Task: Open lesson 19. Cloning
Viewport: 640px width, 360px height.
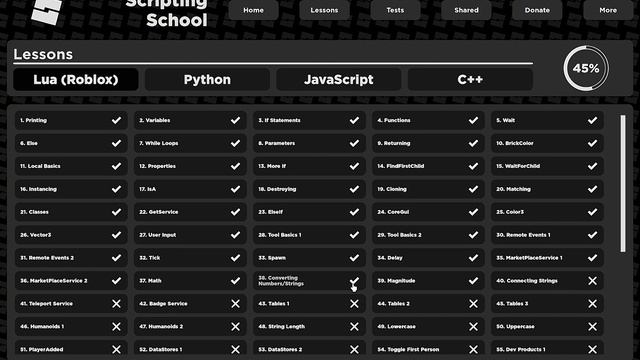Action: pyautogui.click(x=428, y=189)
